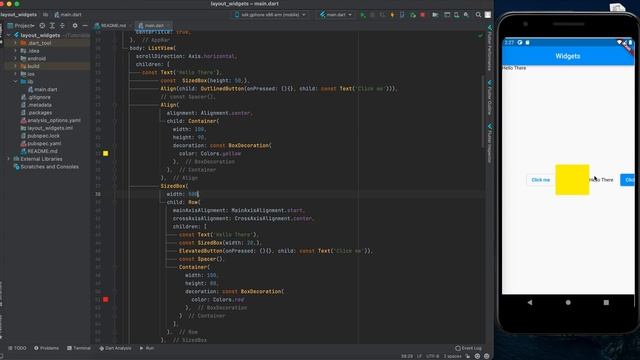The image size is (640, 360).
Task: Run the app with the green Run icon
Action: coord(362,15)
